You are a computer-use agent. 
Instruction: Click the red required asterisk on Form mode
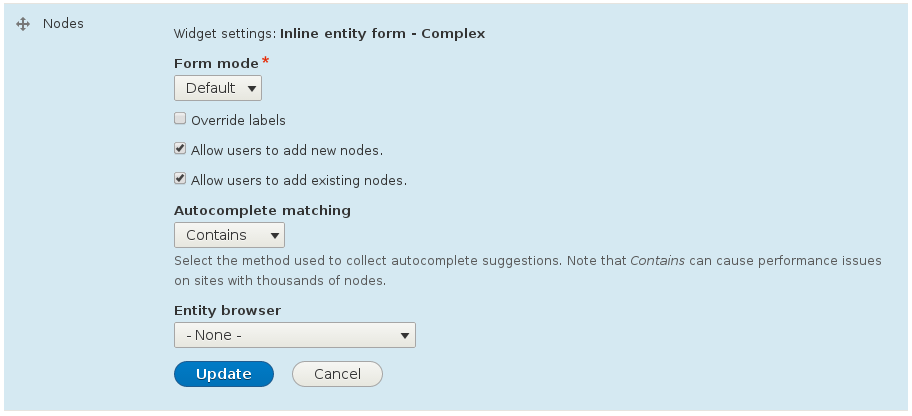(267, 62)
